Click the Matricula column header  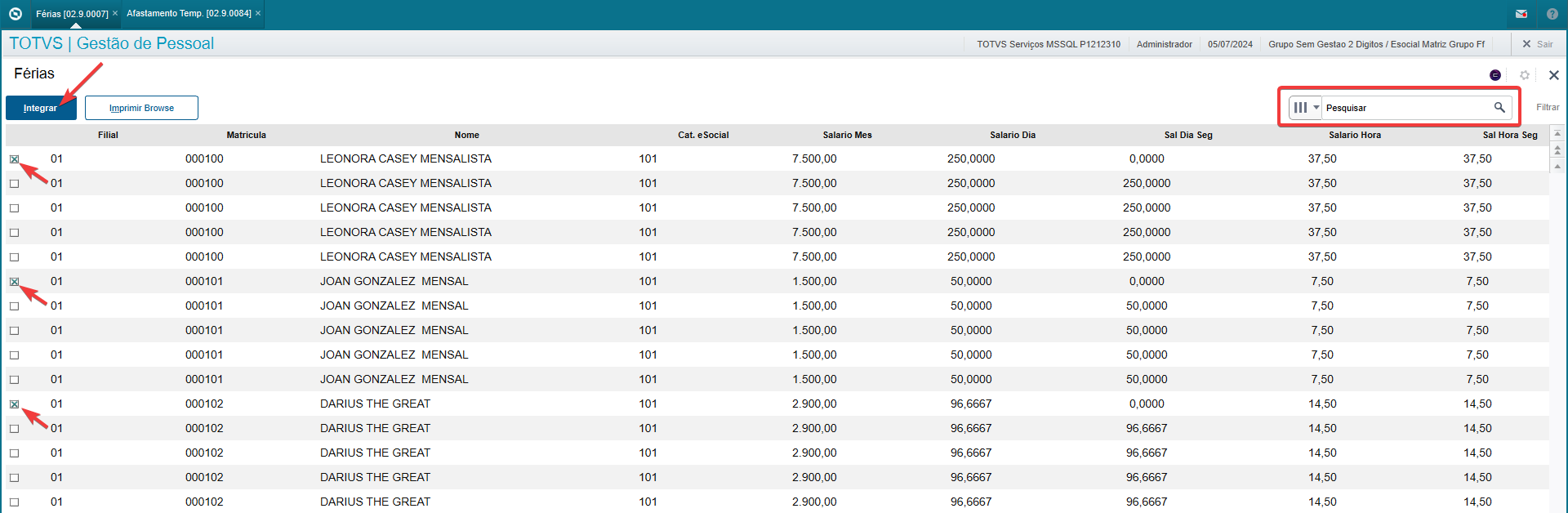tap(246, 135)
